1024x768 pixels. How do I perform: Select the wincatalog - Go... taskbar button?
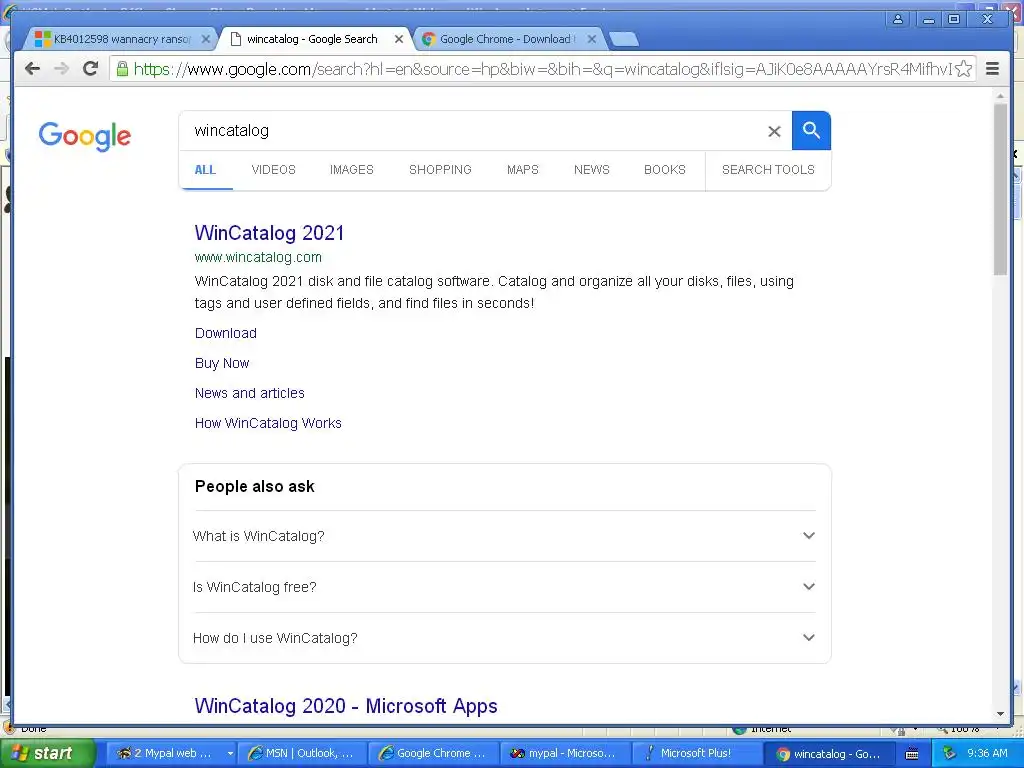point(829,753)
